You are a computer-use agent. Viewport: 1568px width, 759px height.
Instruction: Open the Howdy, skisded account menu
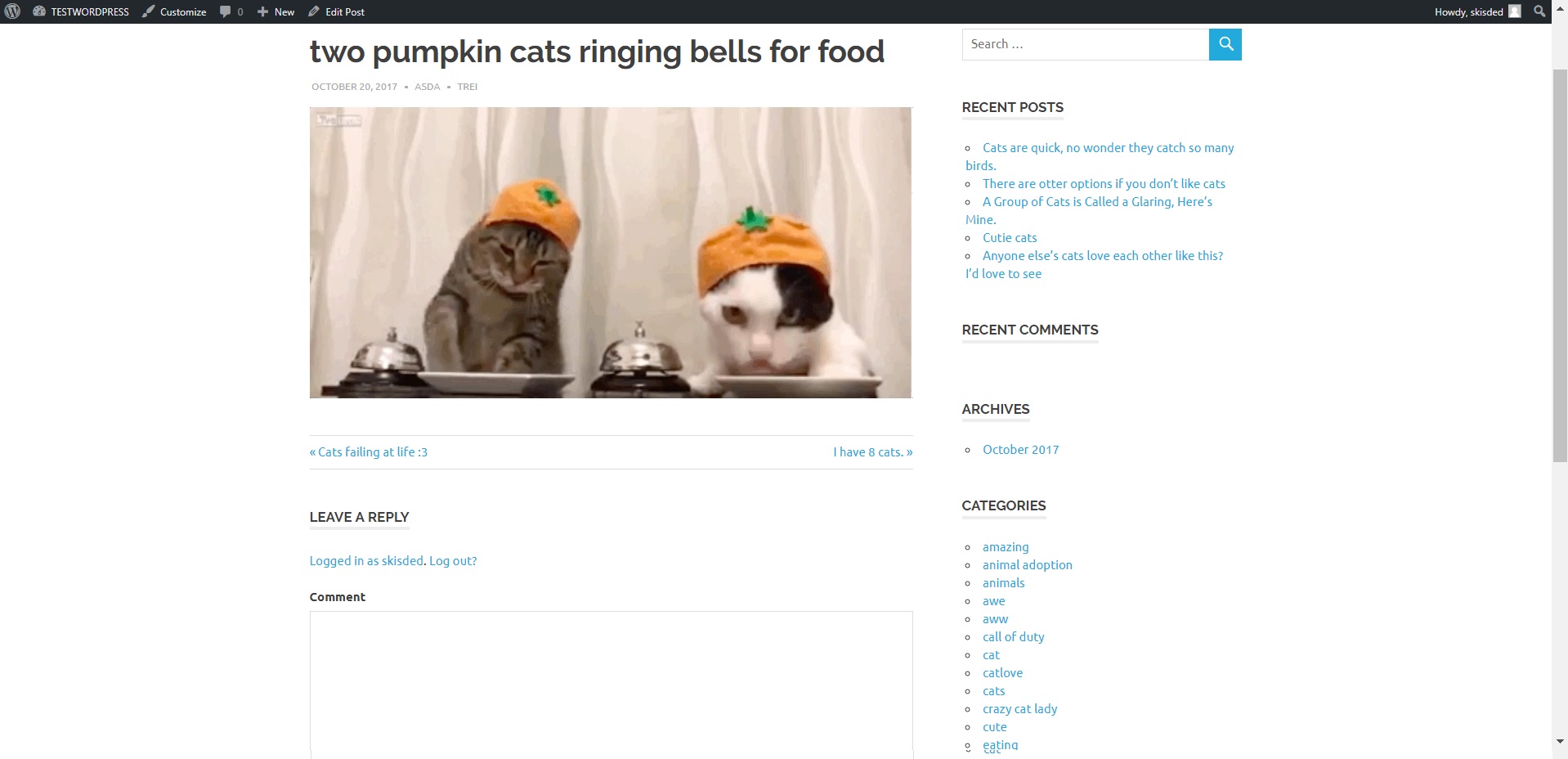(1468, 11)
